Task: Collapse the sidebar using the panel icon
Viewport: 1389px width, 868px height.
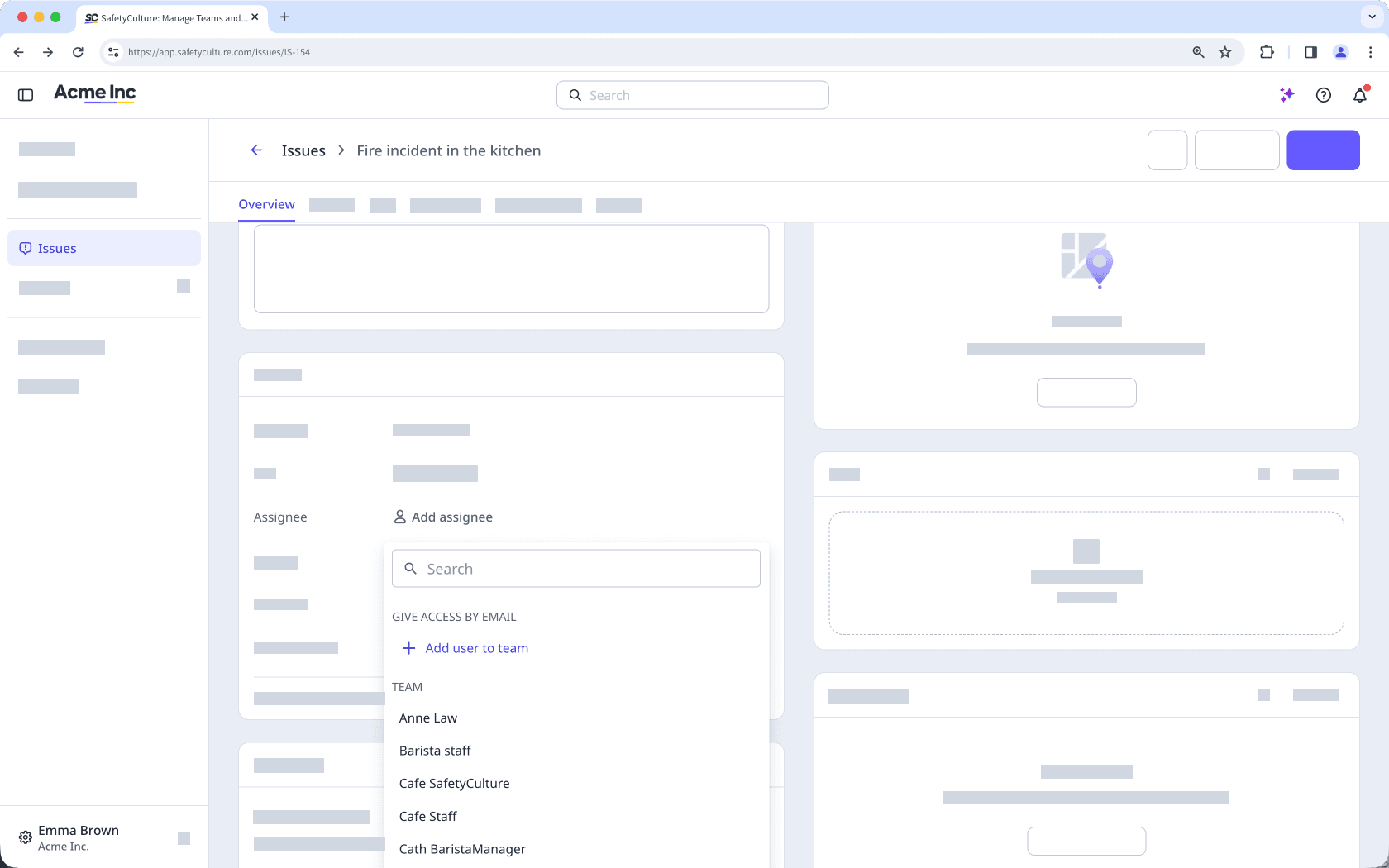Action: (x=25, y=94)
